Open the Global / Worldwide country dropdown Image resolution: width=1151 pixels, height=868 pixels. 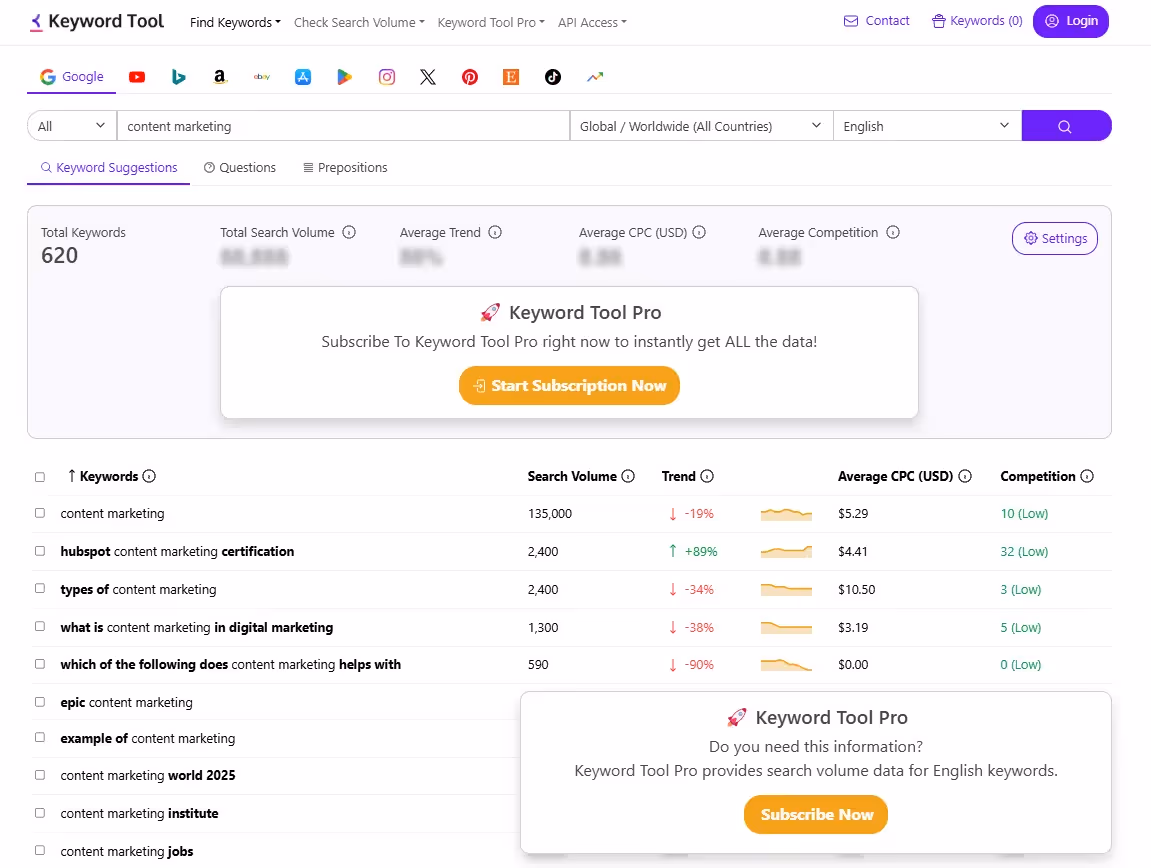click(701, 126)
